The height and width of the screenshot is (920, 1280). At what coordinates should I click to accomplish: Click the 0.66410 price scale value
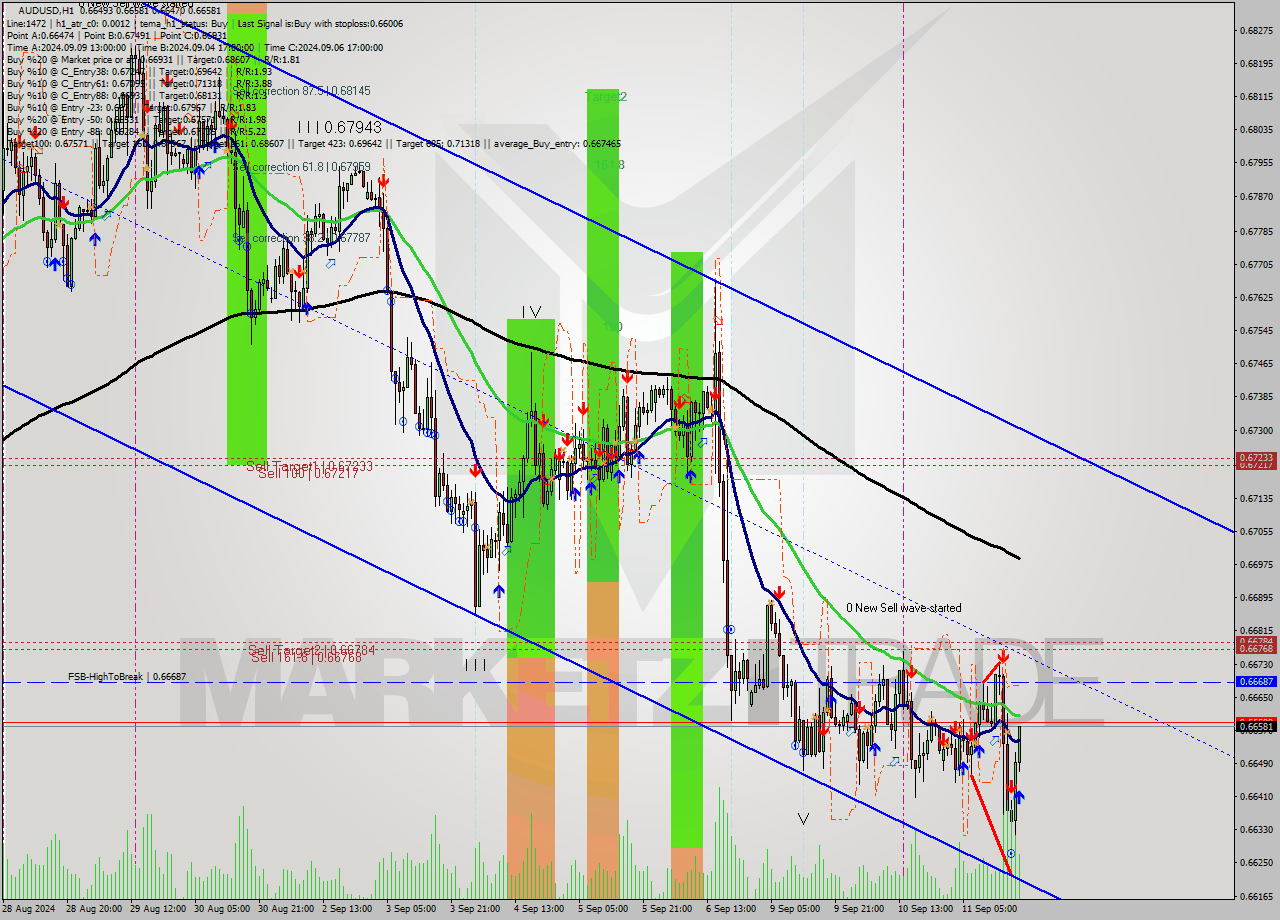[1256, 796]
